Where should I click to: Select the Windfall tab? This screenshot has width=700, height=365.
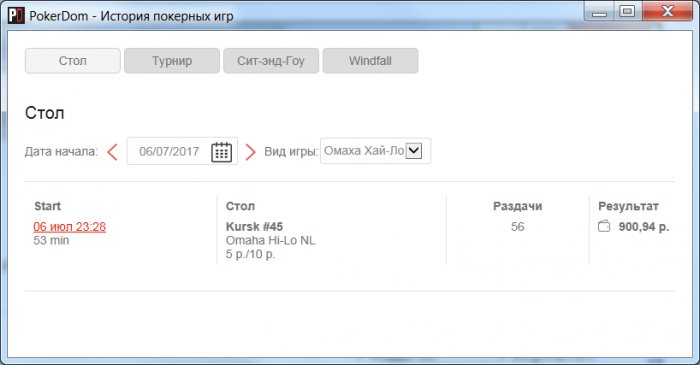(x=371, y=61)
